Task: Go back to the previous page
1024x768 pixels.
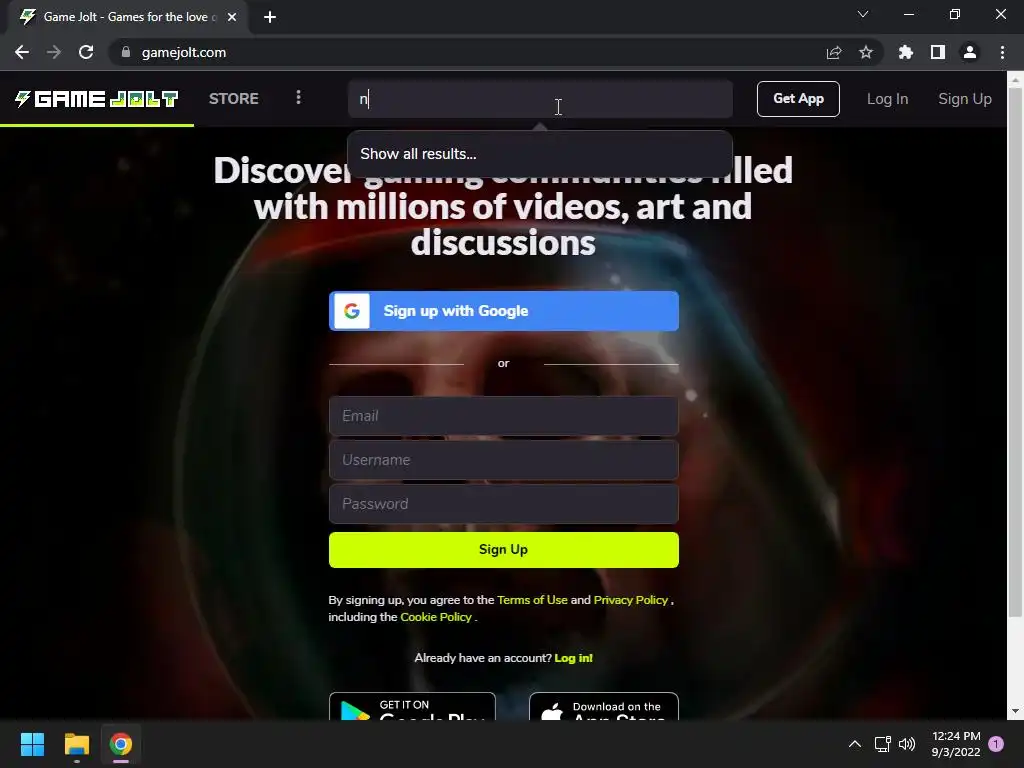Action: [x=22, y=52]
